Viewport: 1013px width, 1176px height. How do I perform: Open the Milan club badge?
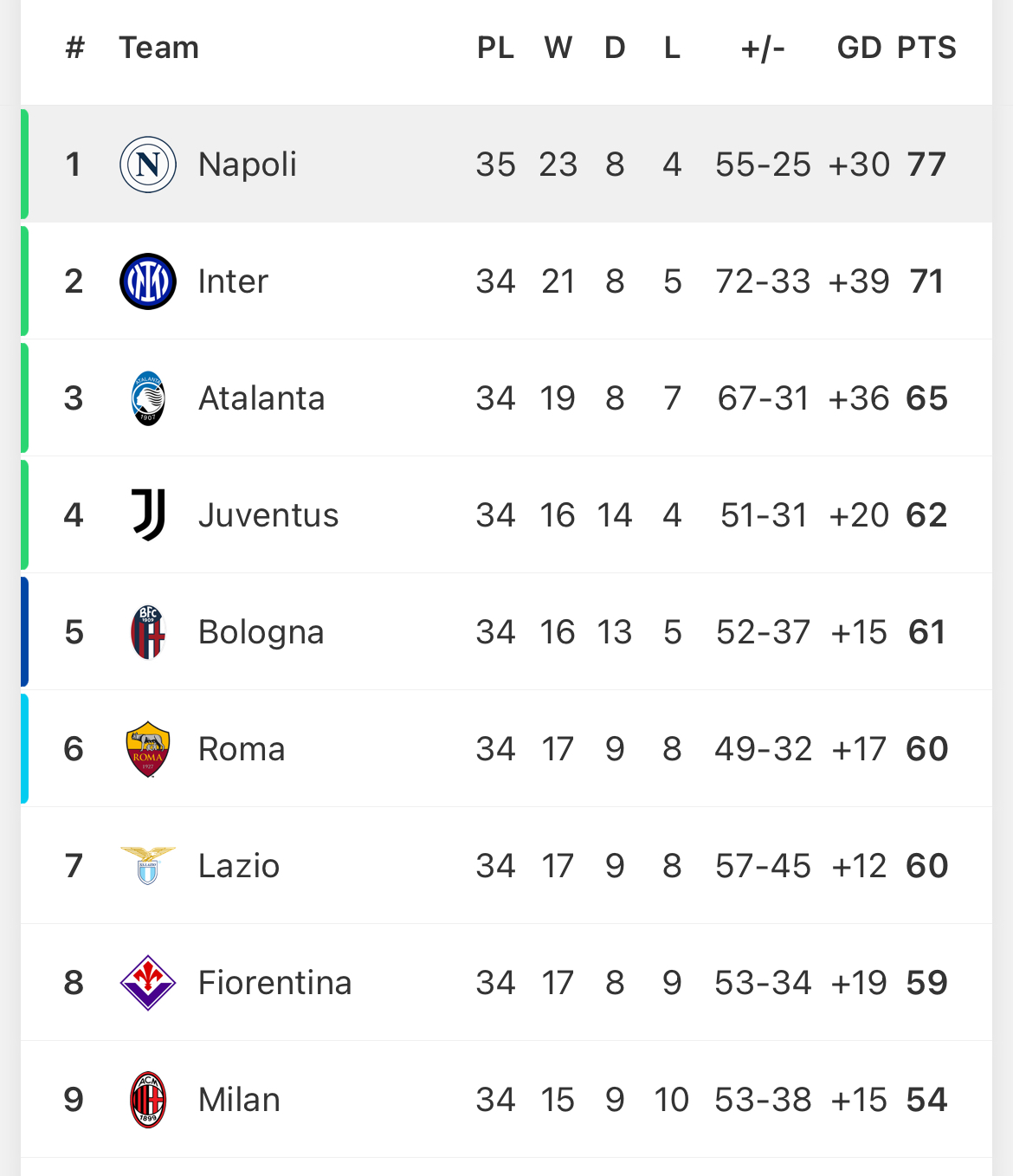click(x=148, y=1100)
